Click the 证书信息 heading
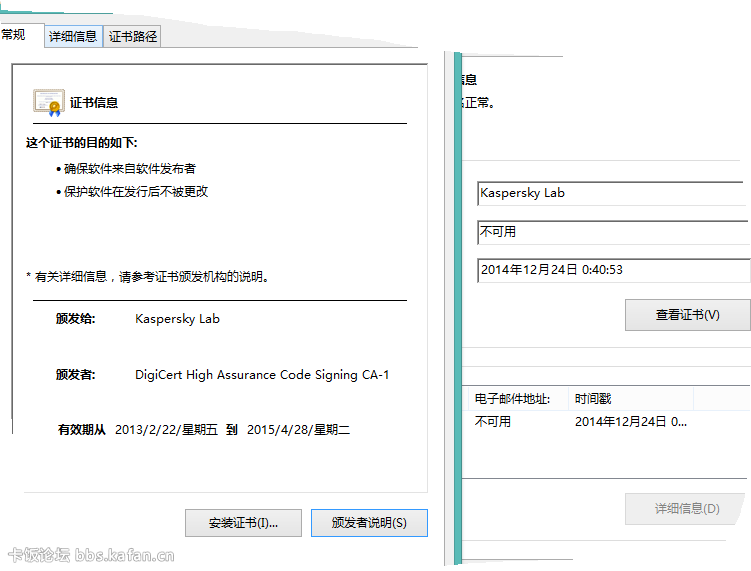Screen dimensions: 751x571 coord(94,103)
